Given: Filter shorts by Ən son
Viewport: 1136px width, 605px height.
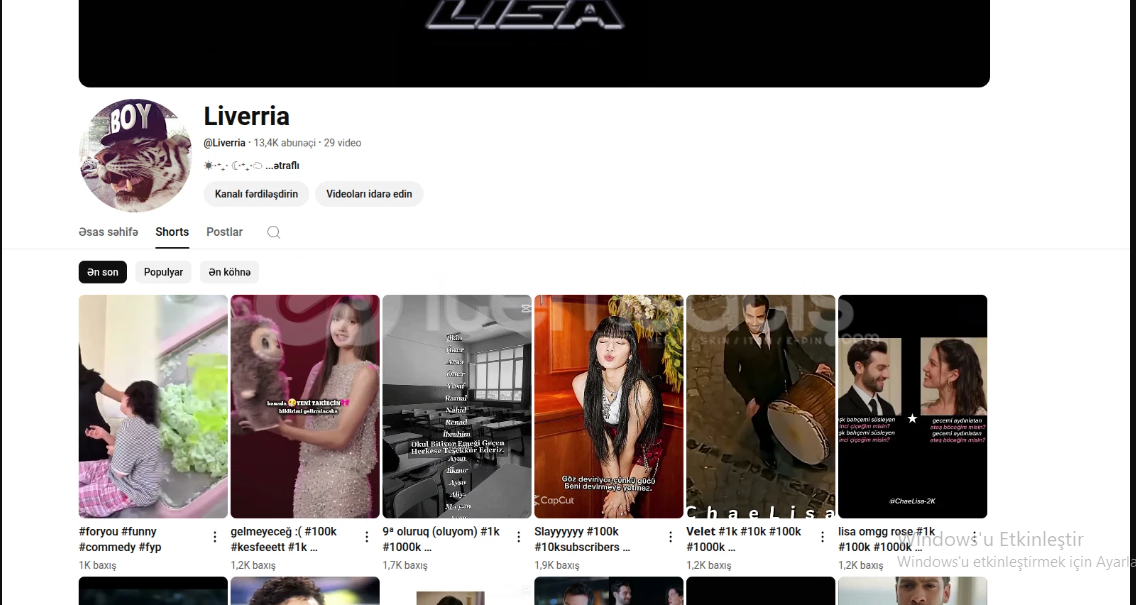Looking at the screenshot, I should click(103, 272).
